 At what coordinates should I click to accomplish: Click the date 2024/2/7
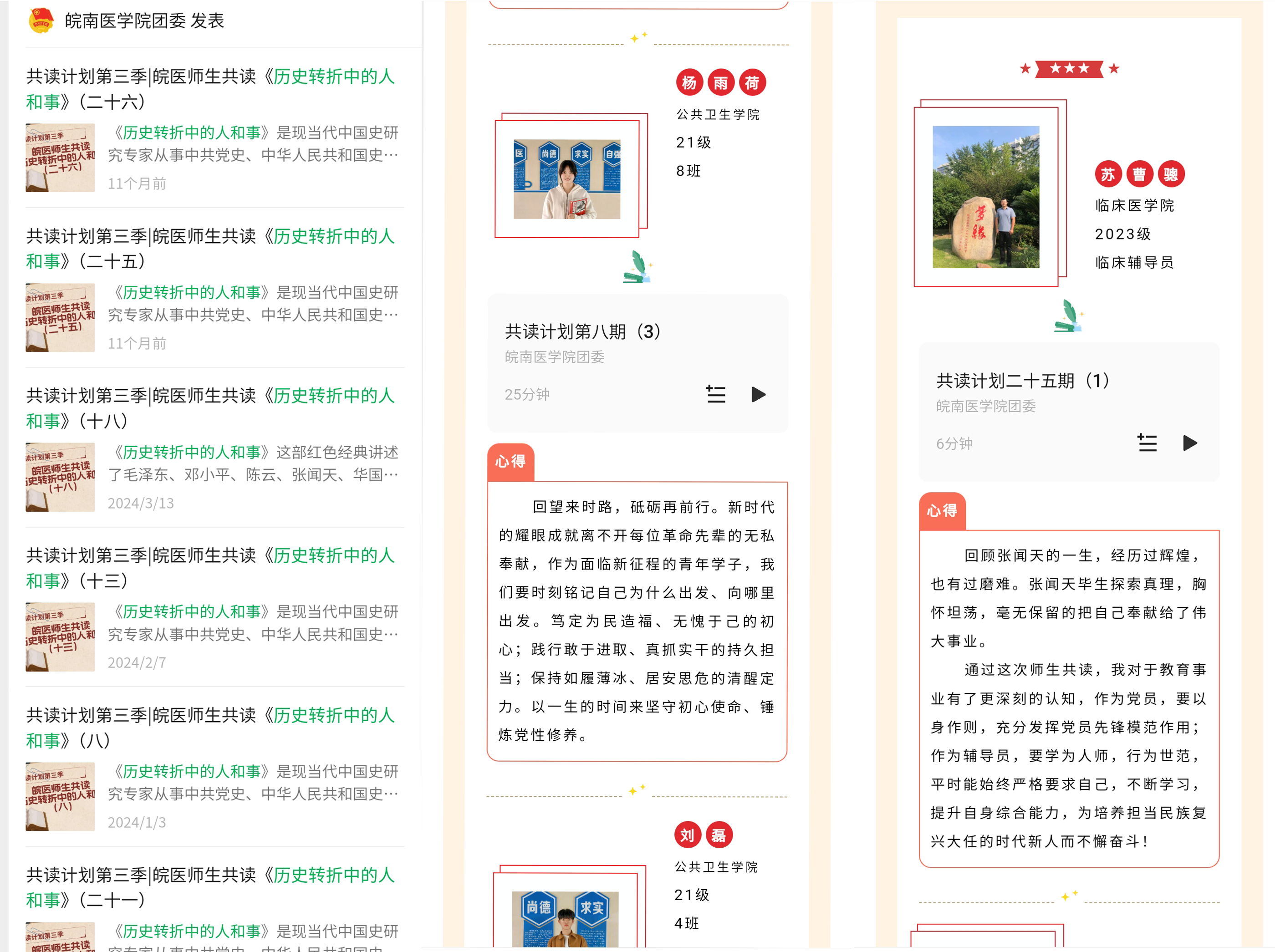(137, 663)
